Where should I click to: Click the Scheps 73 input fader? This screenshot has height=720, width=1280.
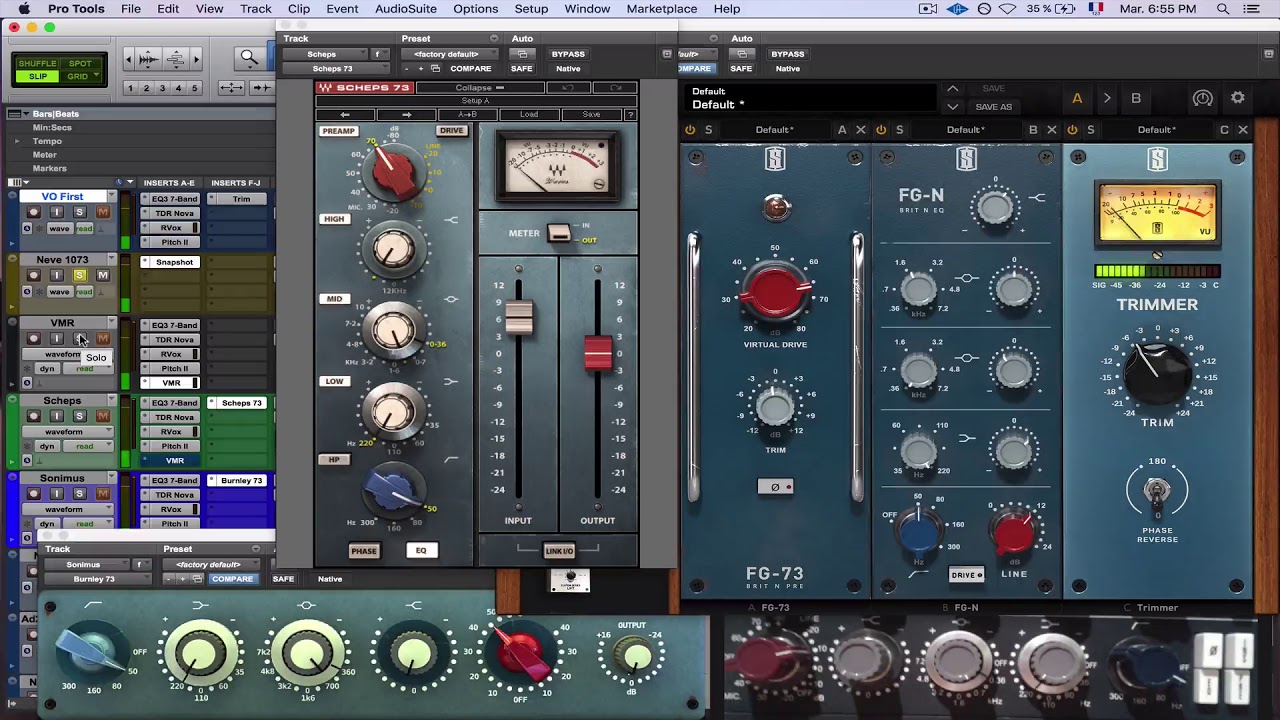(x=518, y=317)
